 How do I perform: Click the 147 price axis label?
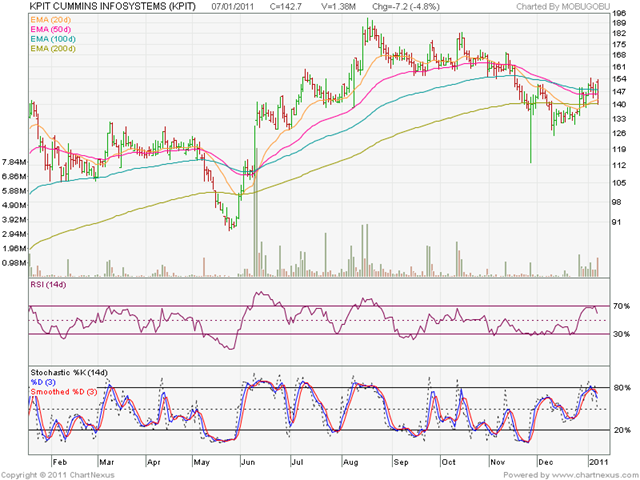(x=619, y=91)
